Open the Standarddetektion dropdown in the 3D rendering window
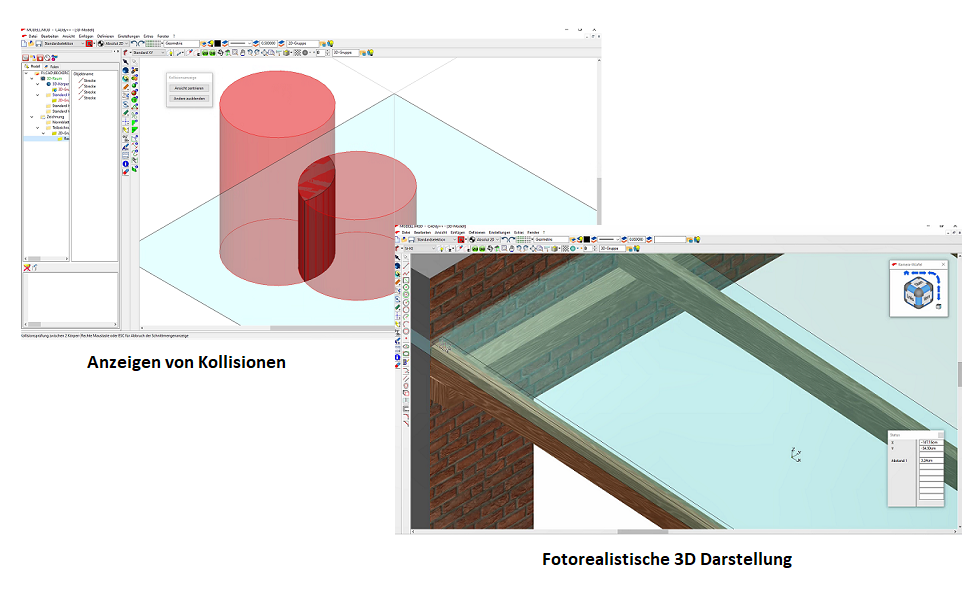This screenshot has height=600, width=970. tap(436, 239)
